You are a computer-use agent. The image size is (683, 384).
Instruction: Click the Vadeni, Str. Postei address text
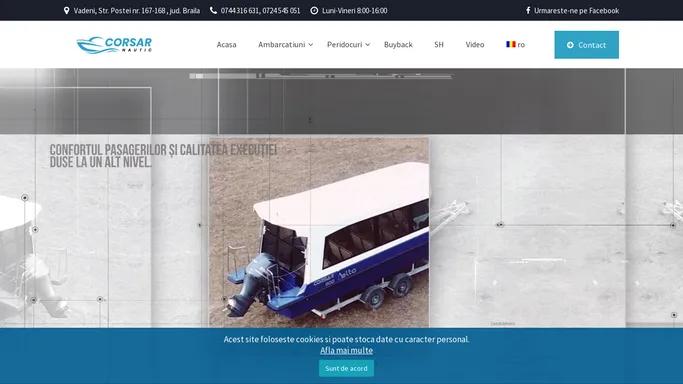click(137, 10)
